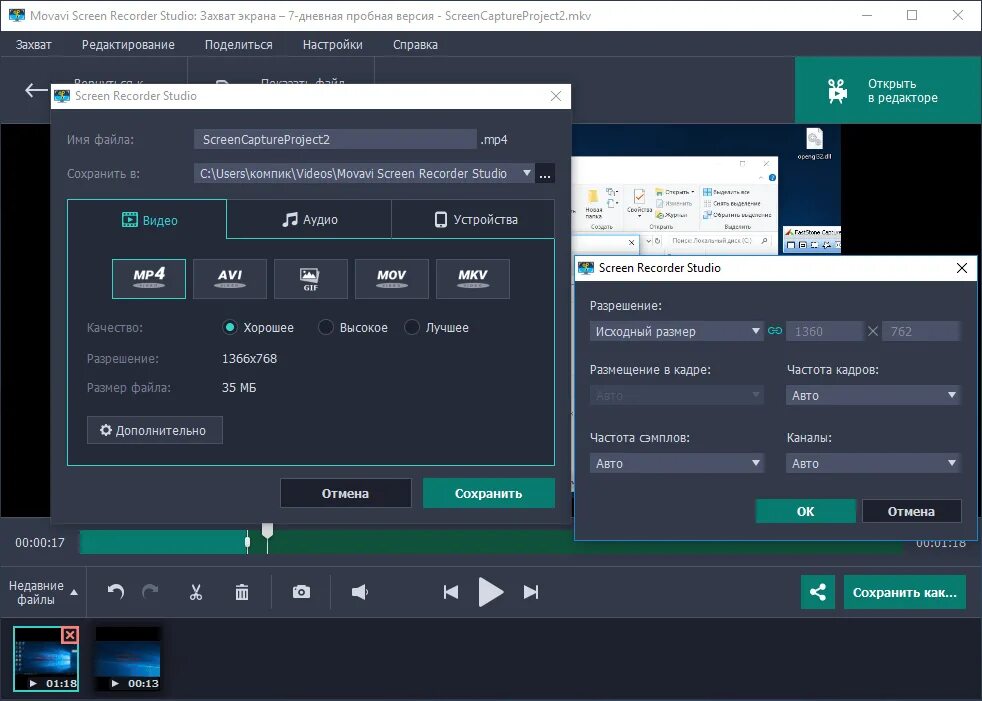Open the Исходный размер resolution dropdown
This screenshot has height=701, width=982.
point(676,331)
